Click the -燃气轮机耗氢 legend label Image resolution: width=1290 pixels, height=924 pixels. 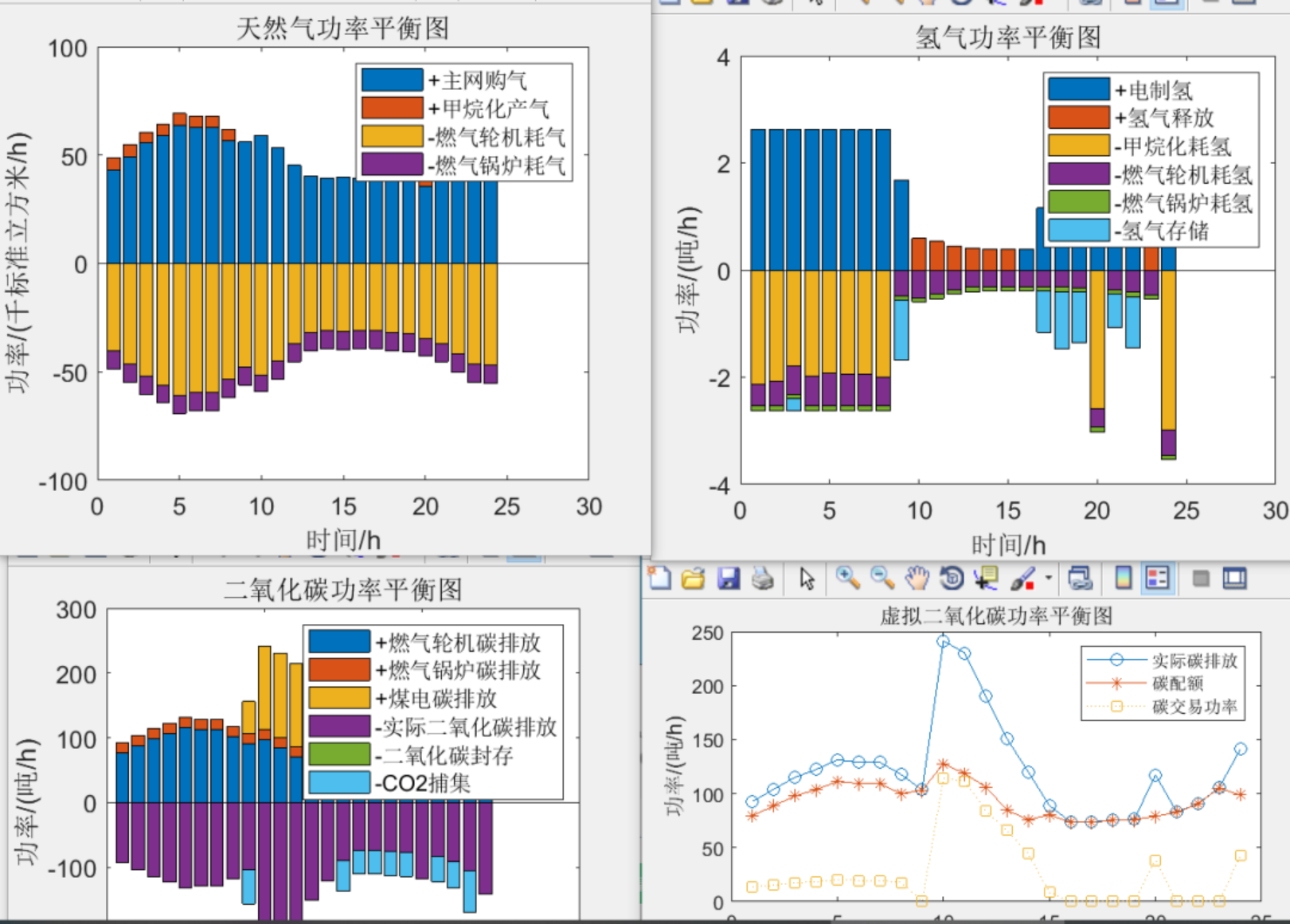coord(1184,174)
